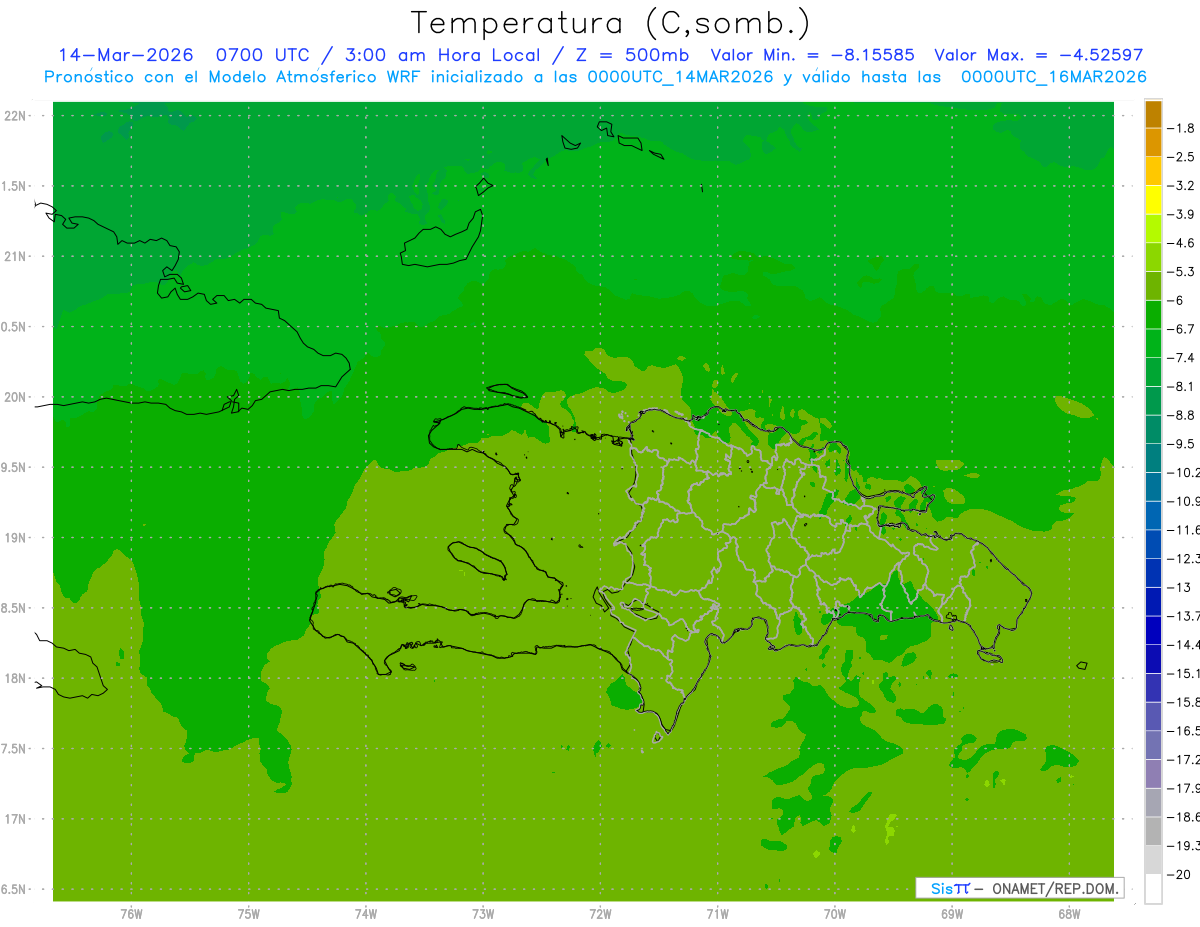Click the "-1.8" colorbar value

tap(1181, 128)
